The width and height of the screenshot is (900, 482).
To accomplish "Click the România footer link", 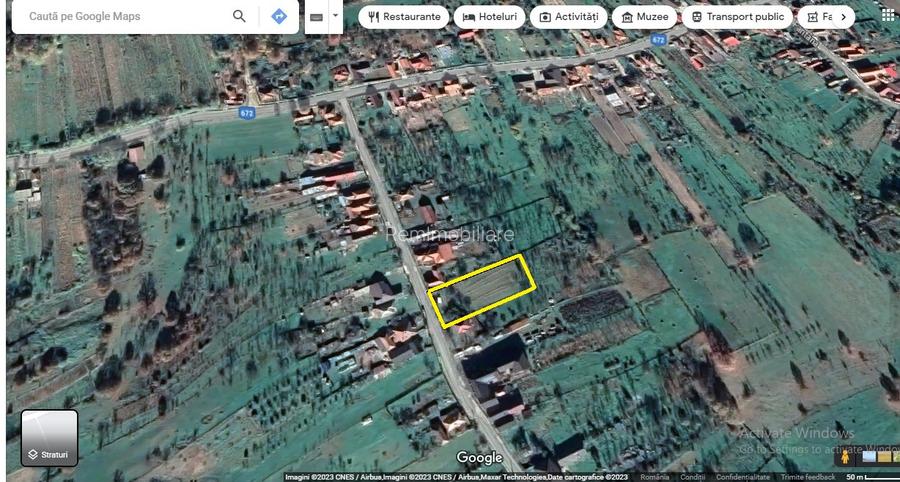I will [x=655, y=477].
